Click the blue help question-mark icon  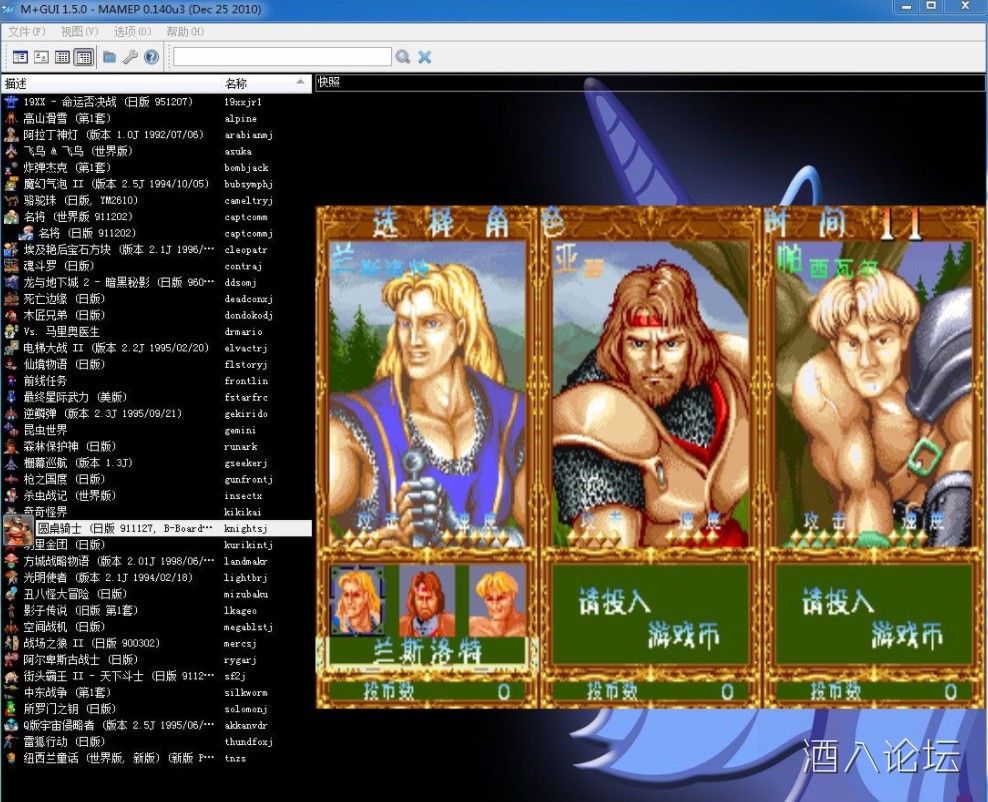pyautogui.click(x=151, y=57)
